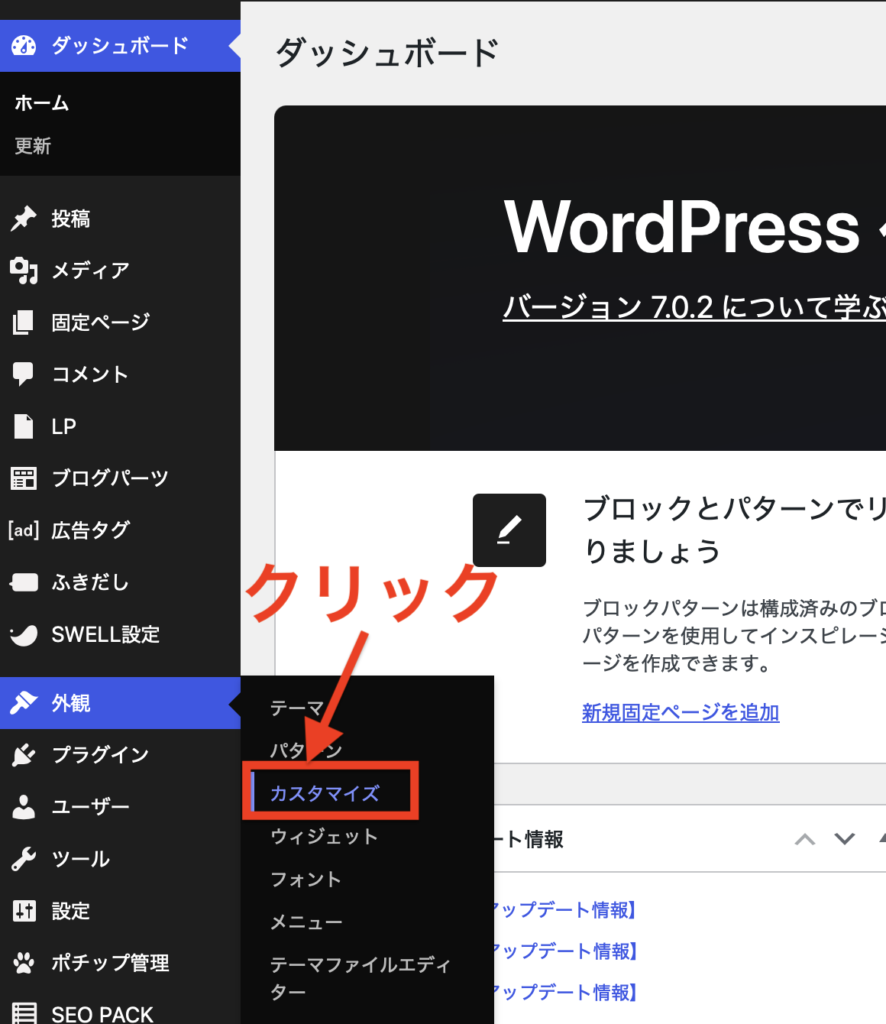Choose テーマ in the 外観 flyout
Image resolution: width=886 pixels, height=1024 pixels.
tap(298, 708)
